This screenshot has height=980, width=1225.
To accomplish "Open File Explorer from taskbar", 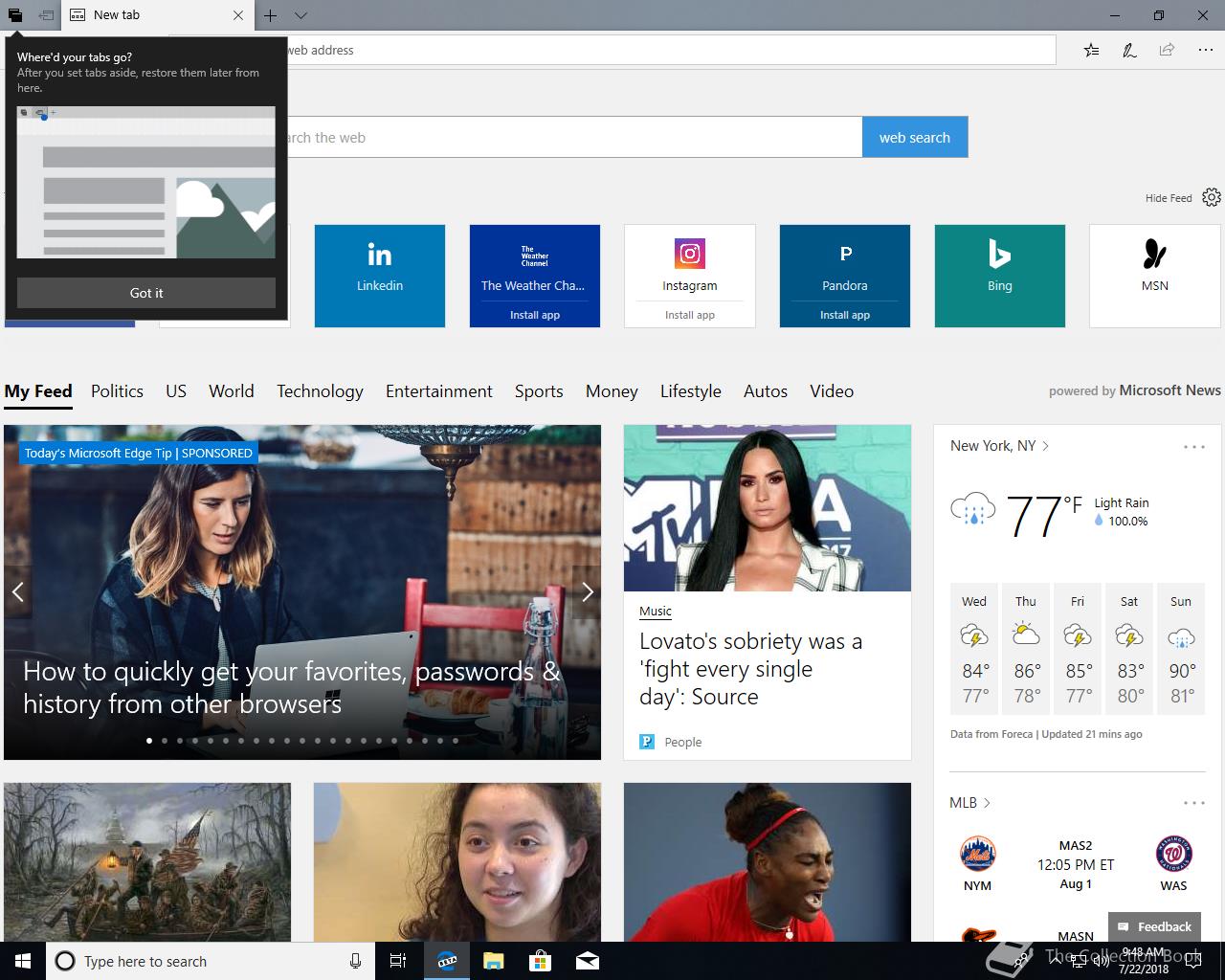I will click(493, 961).
